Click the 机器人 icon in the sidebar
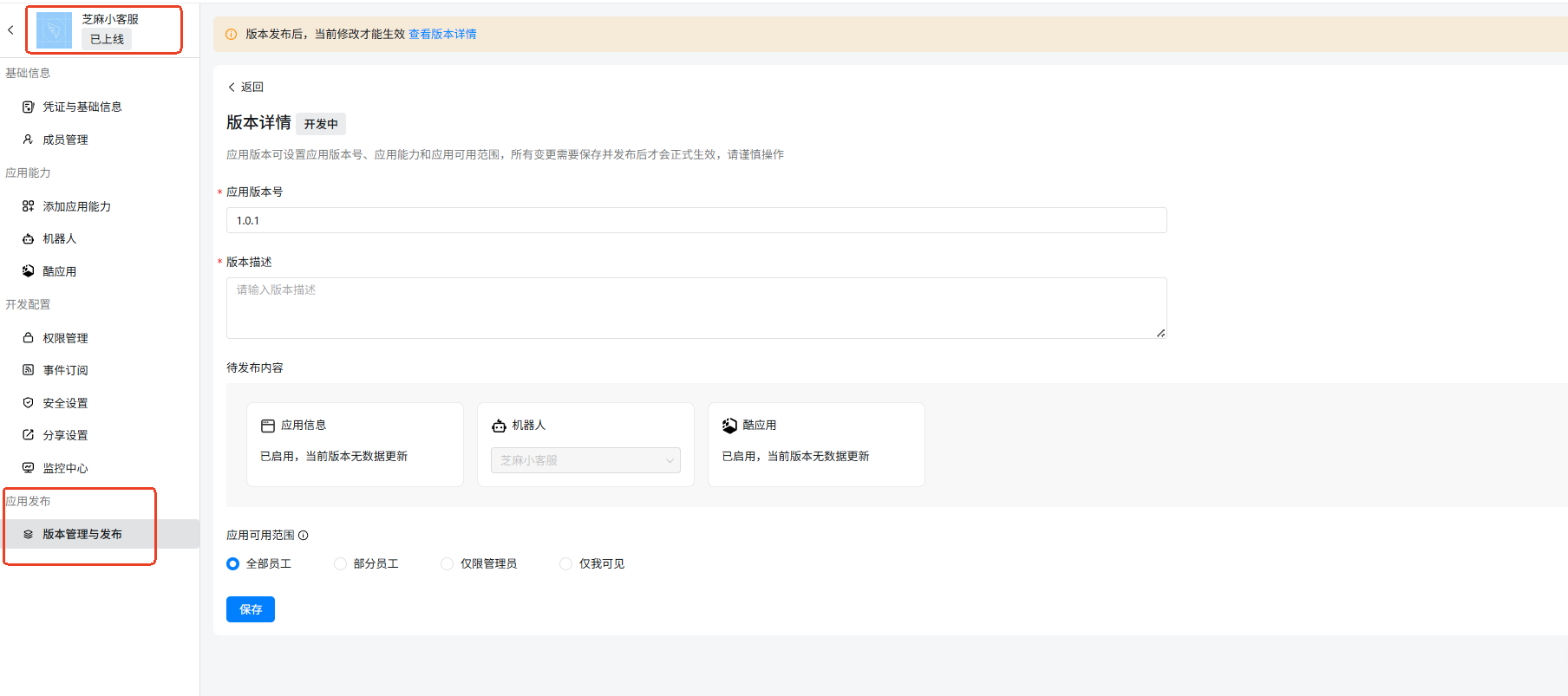 point(28,238)
